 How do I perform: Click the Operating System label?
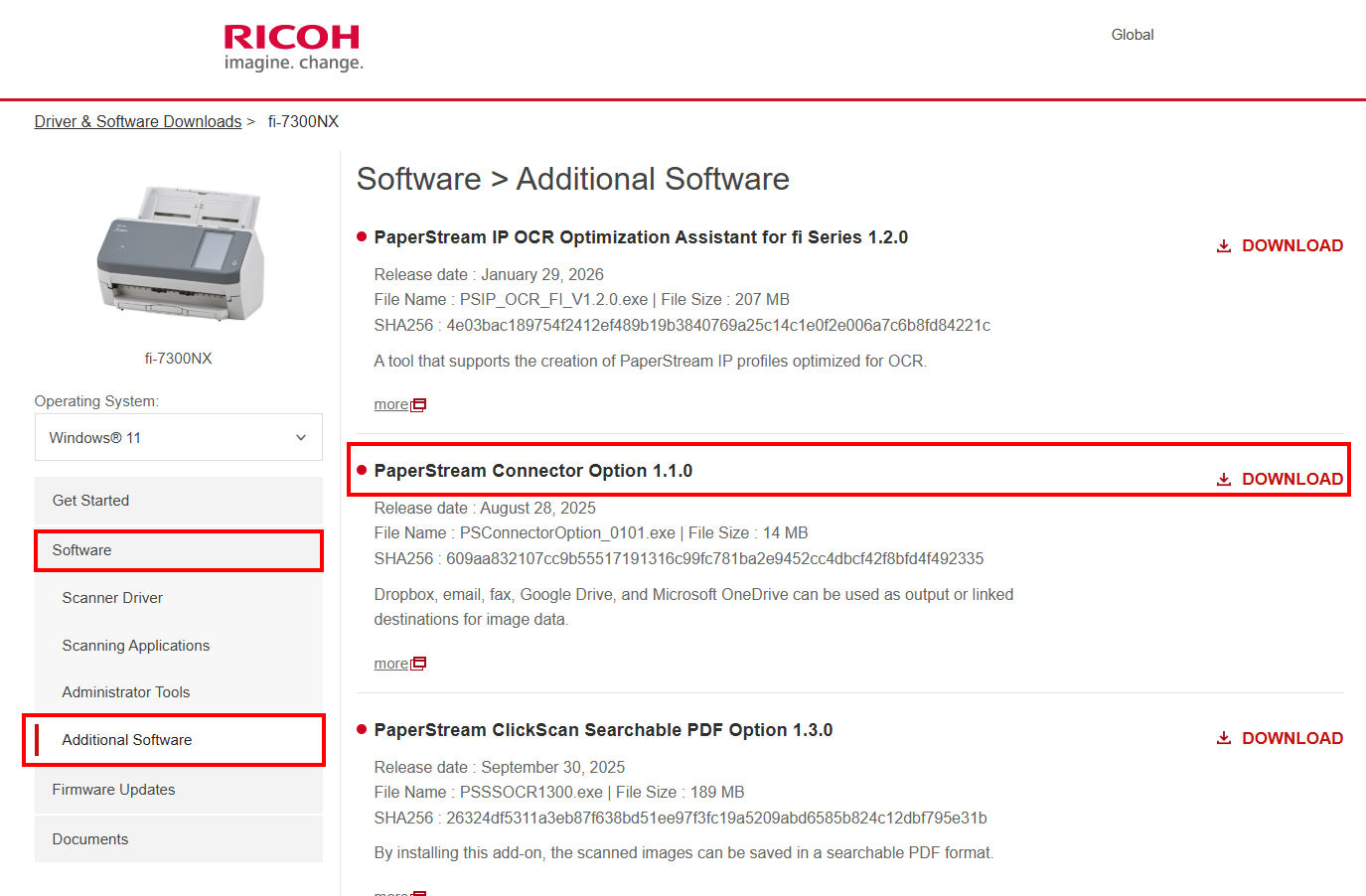(96, 401)
